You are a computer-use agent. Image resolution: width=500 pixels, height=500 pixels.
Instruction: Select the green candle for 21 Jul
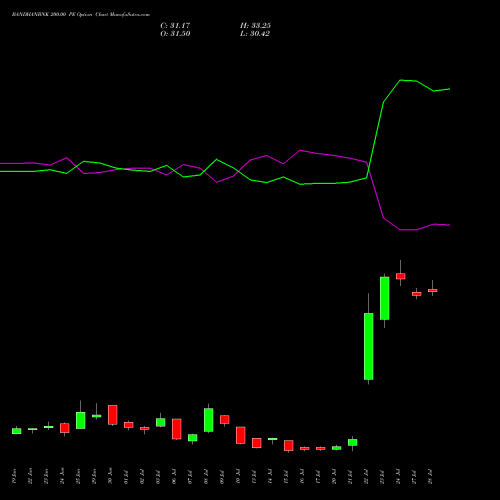tap(353, 442)
